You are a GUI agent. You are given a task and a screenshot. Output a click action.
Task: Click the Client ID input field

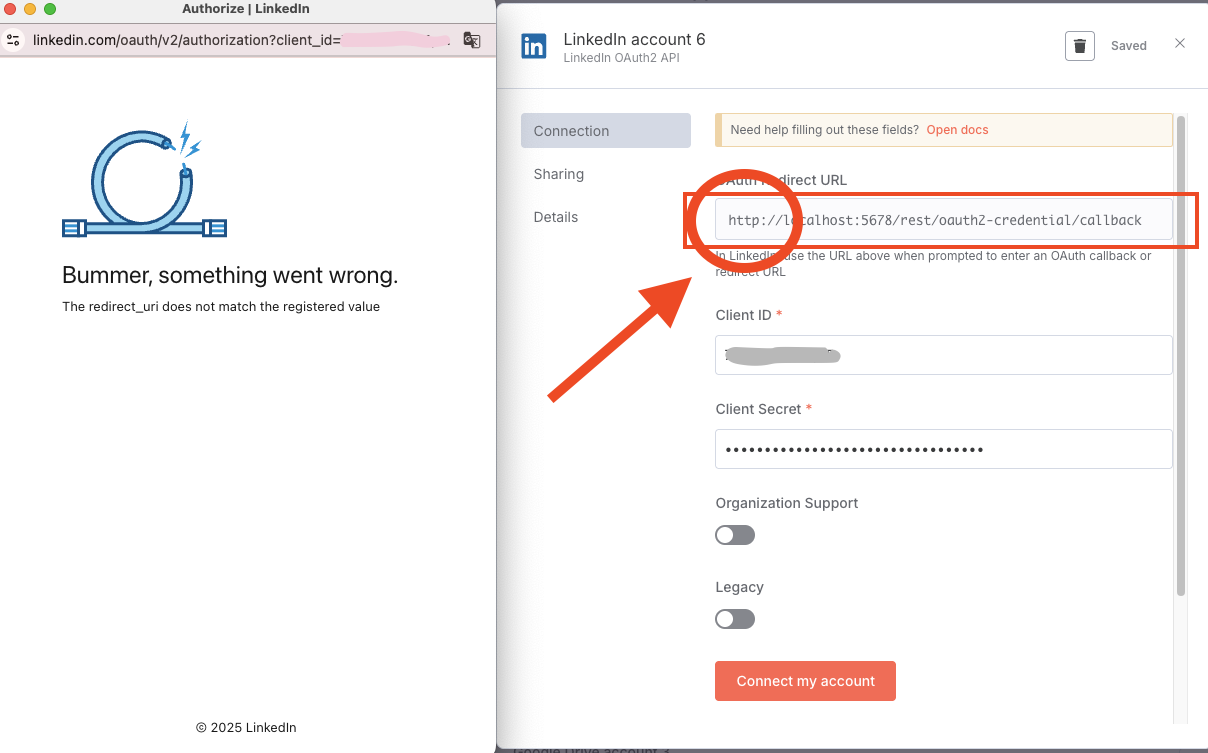(x=943, y=355)
